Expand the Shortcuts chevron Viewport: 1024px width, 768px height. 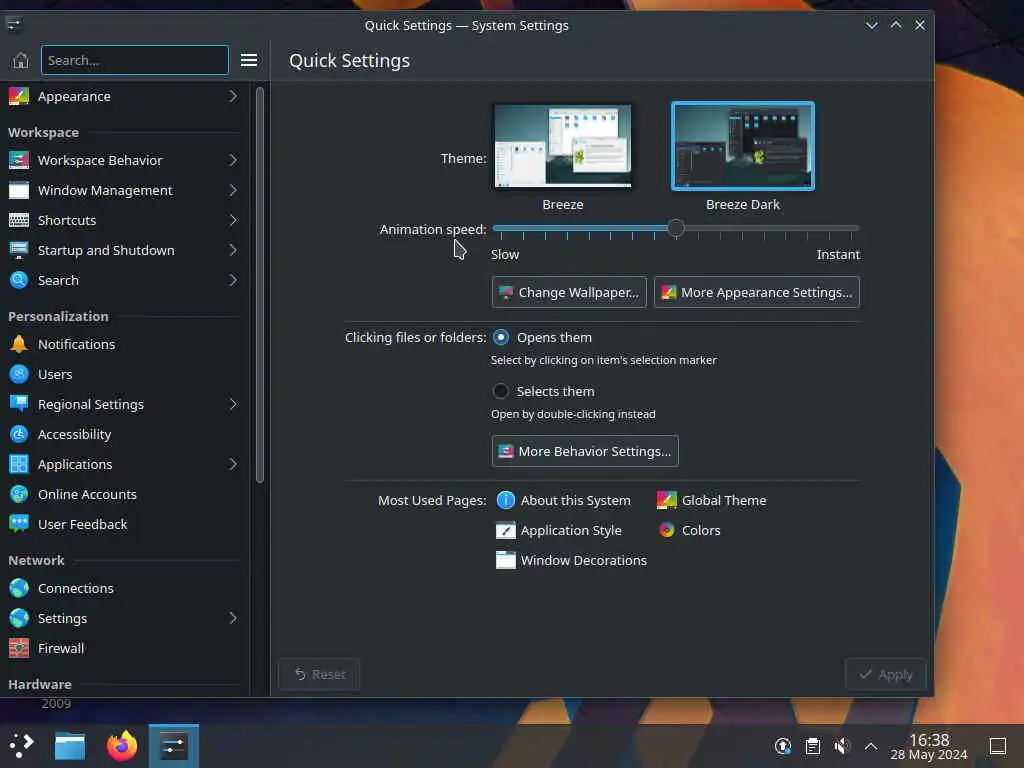click(233, 220)
